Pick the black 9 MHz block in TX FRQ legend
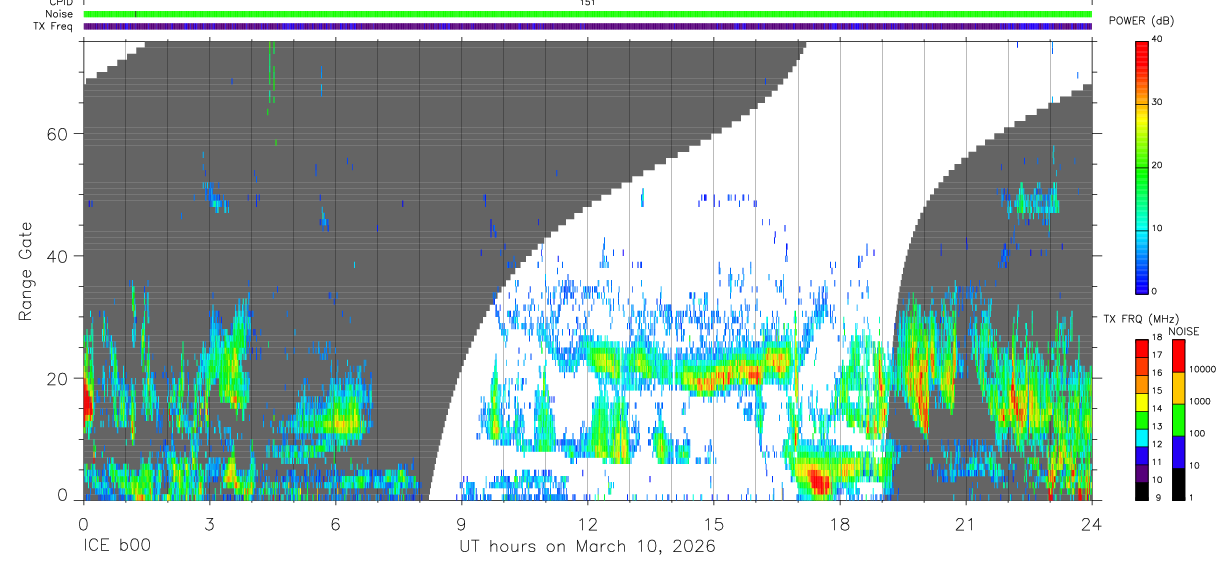Image resolution: width=1228 pixels, height=567 pixels. (1142, 489)
